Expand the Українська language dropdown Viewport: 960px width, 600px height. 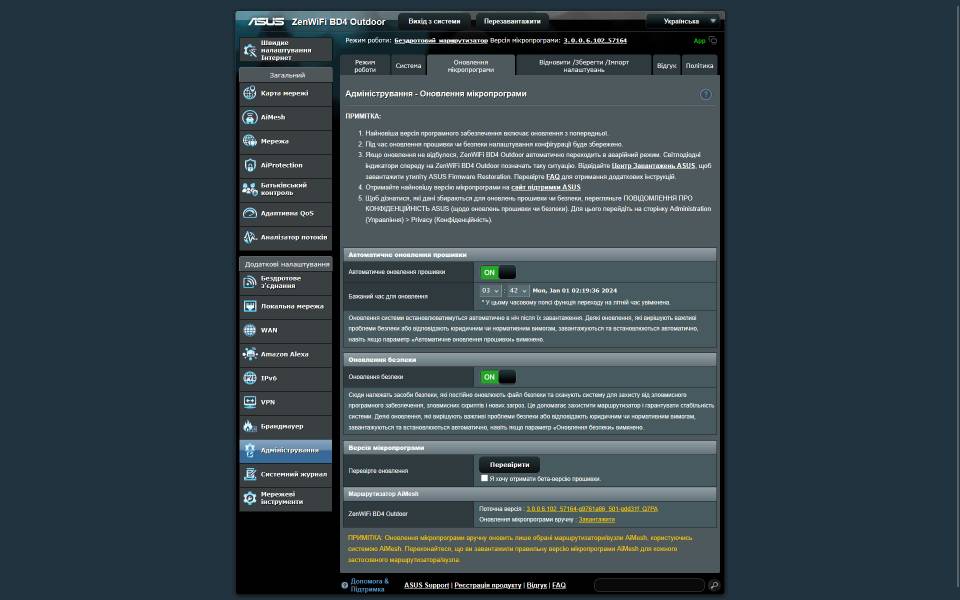pos(682,20)
